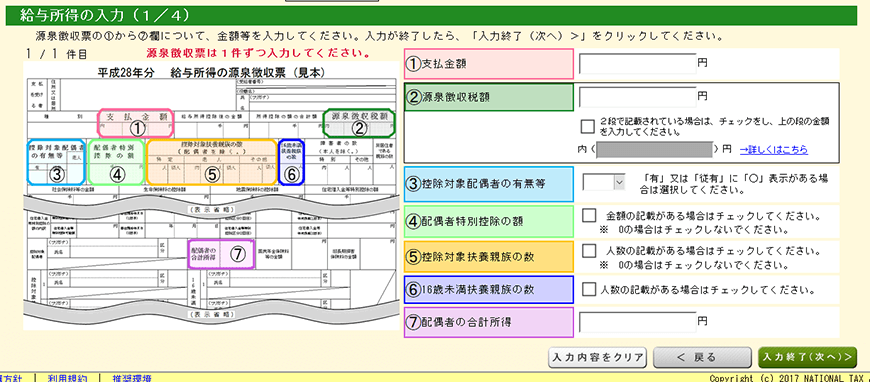
Task: Click the pink ①支払金額 label box
Action: tap(488, 64)
